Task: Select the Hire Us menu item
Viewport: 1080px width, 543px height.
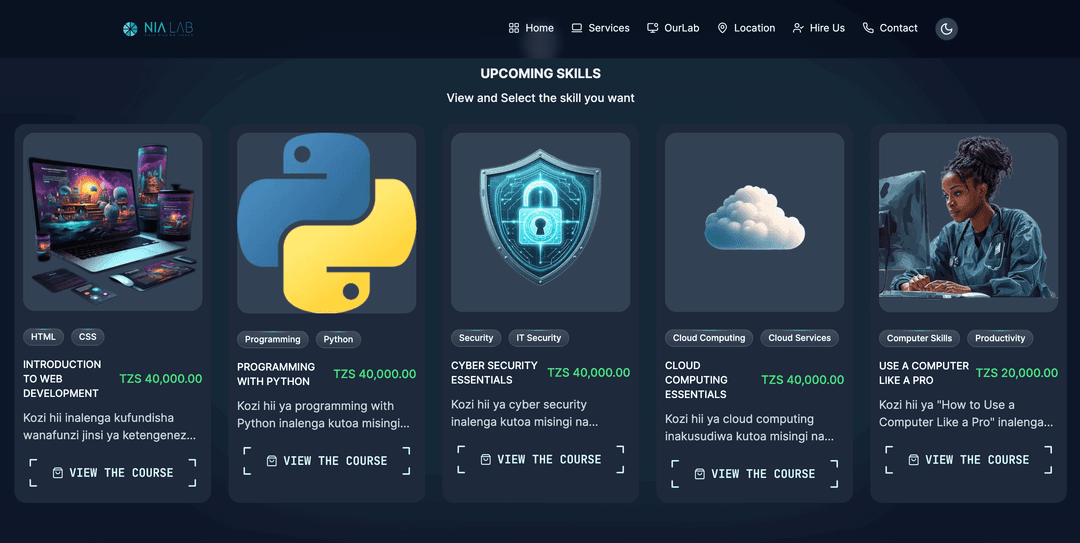Action: coord(818,28)
